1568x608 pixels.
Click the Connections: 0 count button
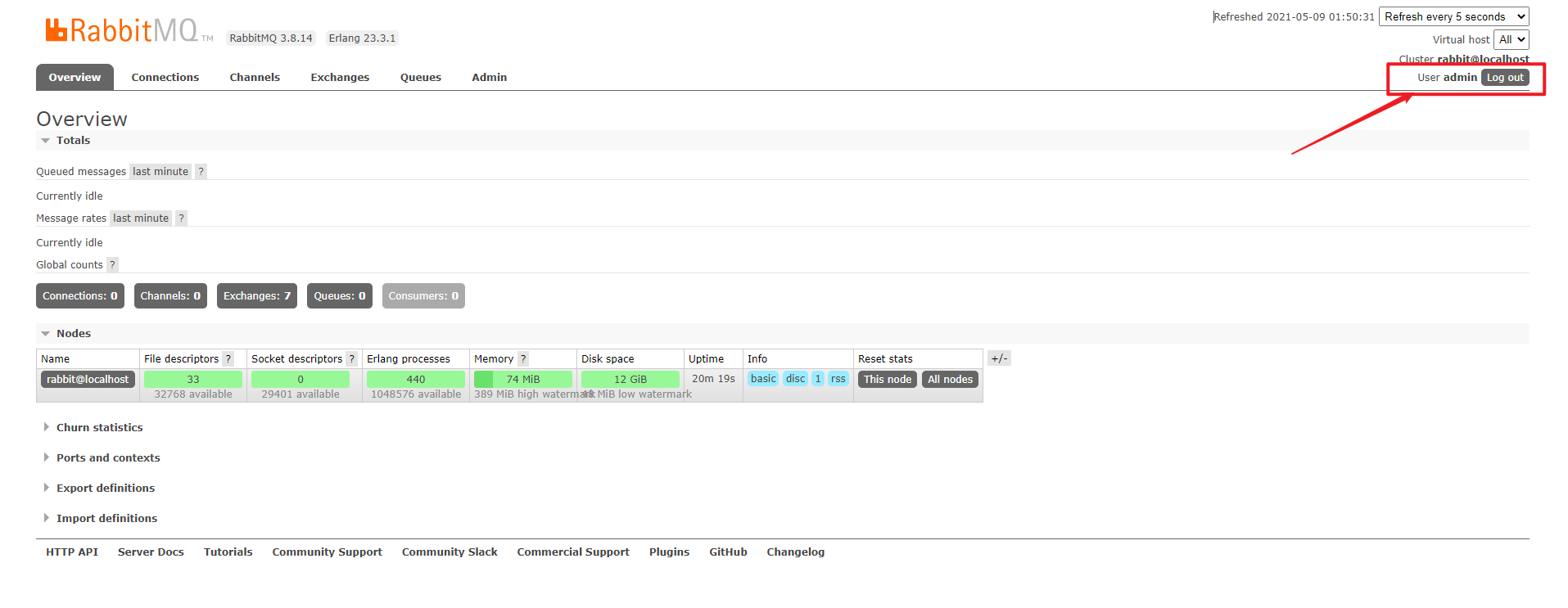pos(80,295)
